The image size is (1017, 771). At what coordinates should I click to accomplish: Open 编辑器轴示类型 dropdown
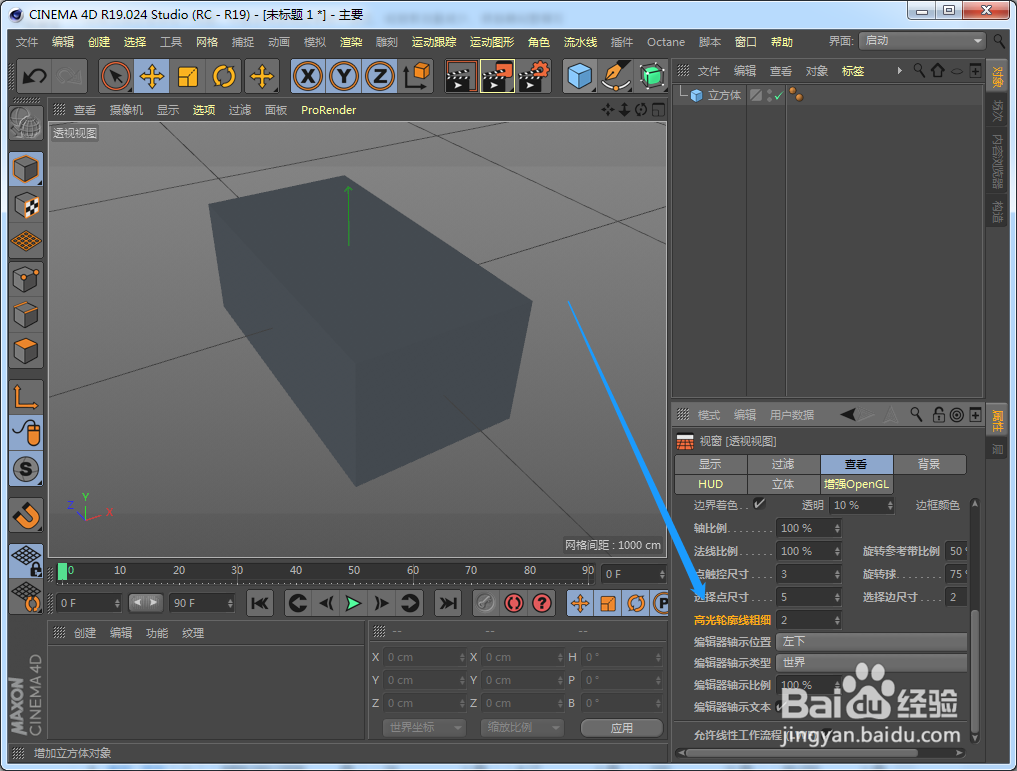point(872,662)
